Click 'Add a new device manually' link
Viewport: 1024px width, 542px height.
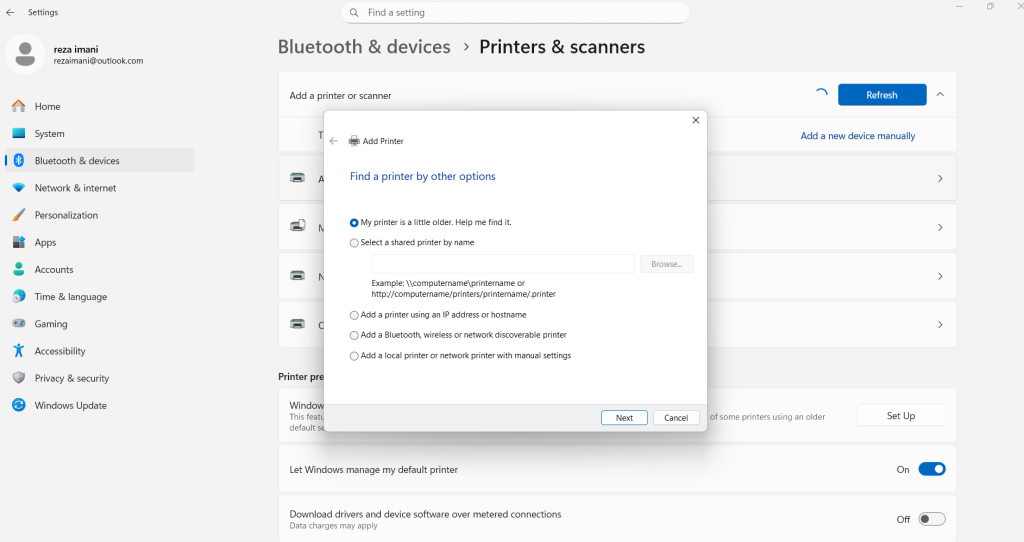(x=857, y=136)
